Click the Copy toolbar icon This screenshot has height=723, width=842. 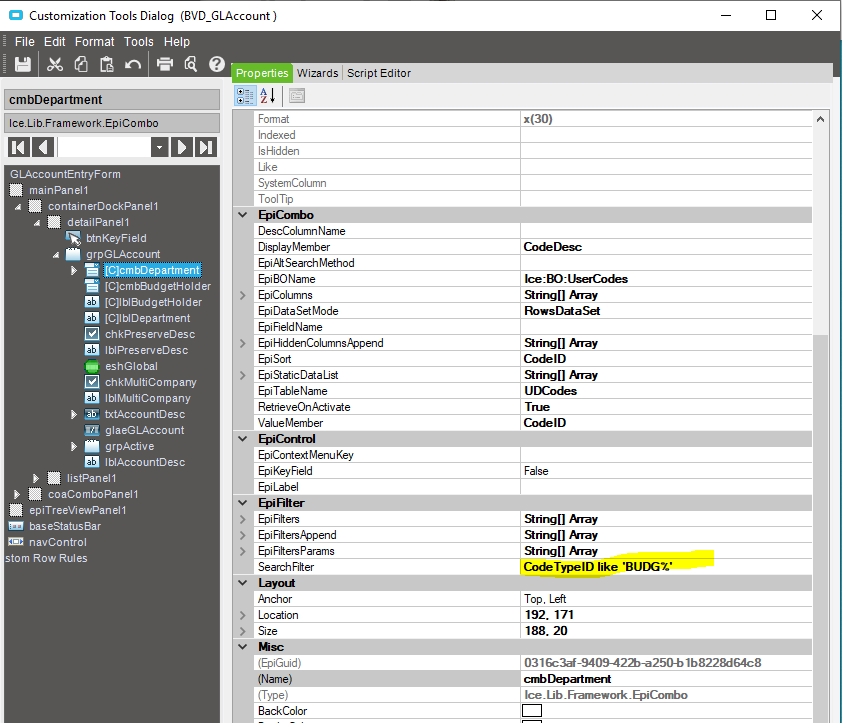[x=81, y=64]
